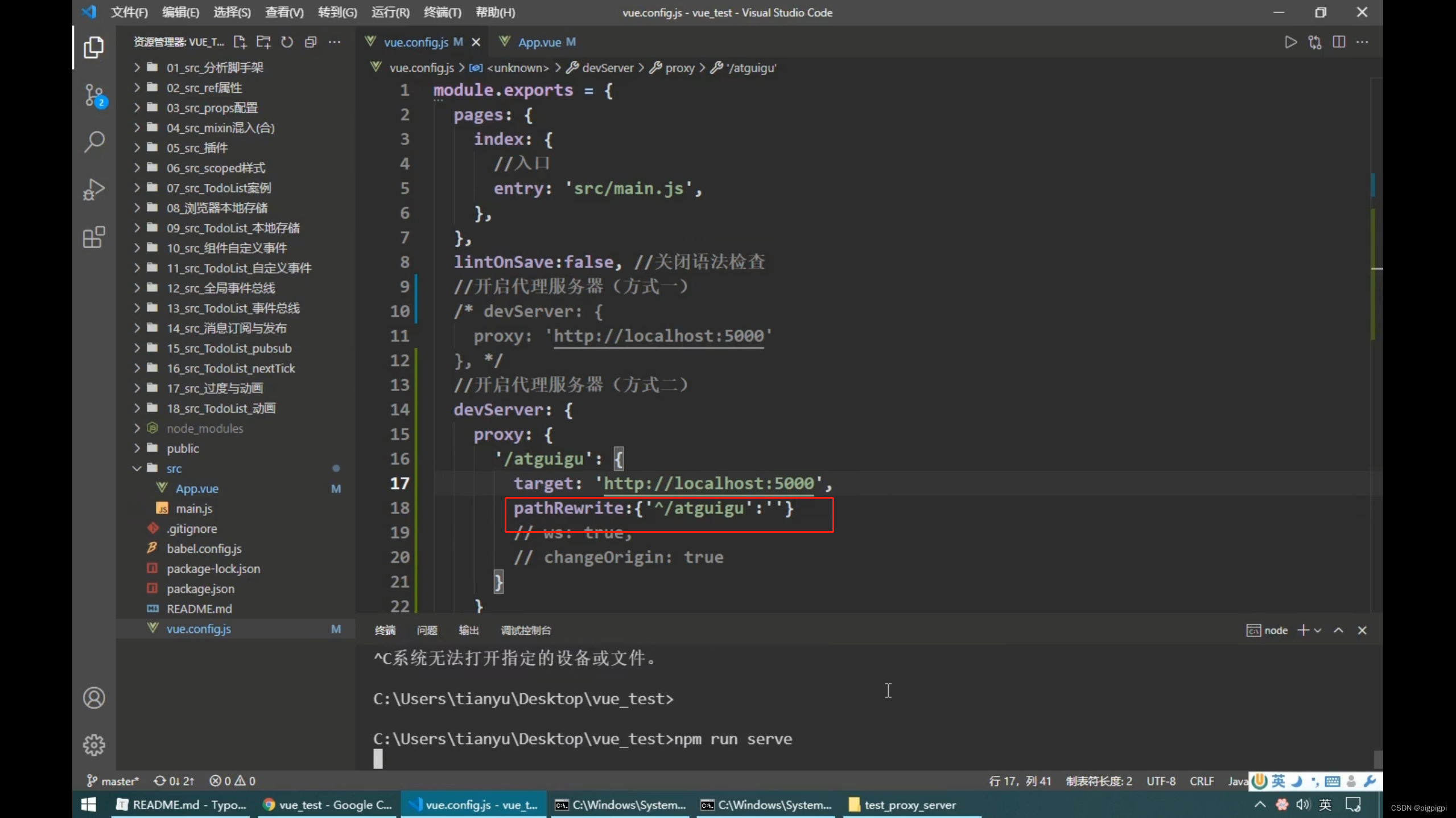Screen dimensions: 1456x818
Task: Open the Search view
Action: (x=94, y=142)
